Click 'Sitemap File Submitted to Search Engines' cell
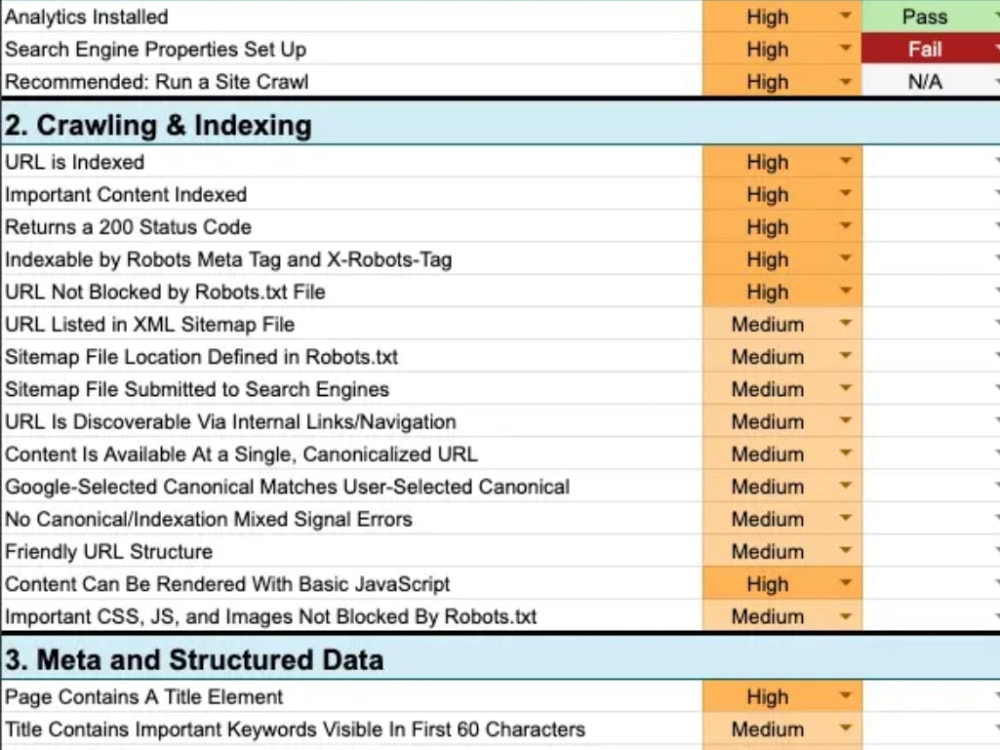 tap(351, 389)
